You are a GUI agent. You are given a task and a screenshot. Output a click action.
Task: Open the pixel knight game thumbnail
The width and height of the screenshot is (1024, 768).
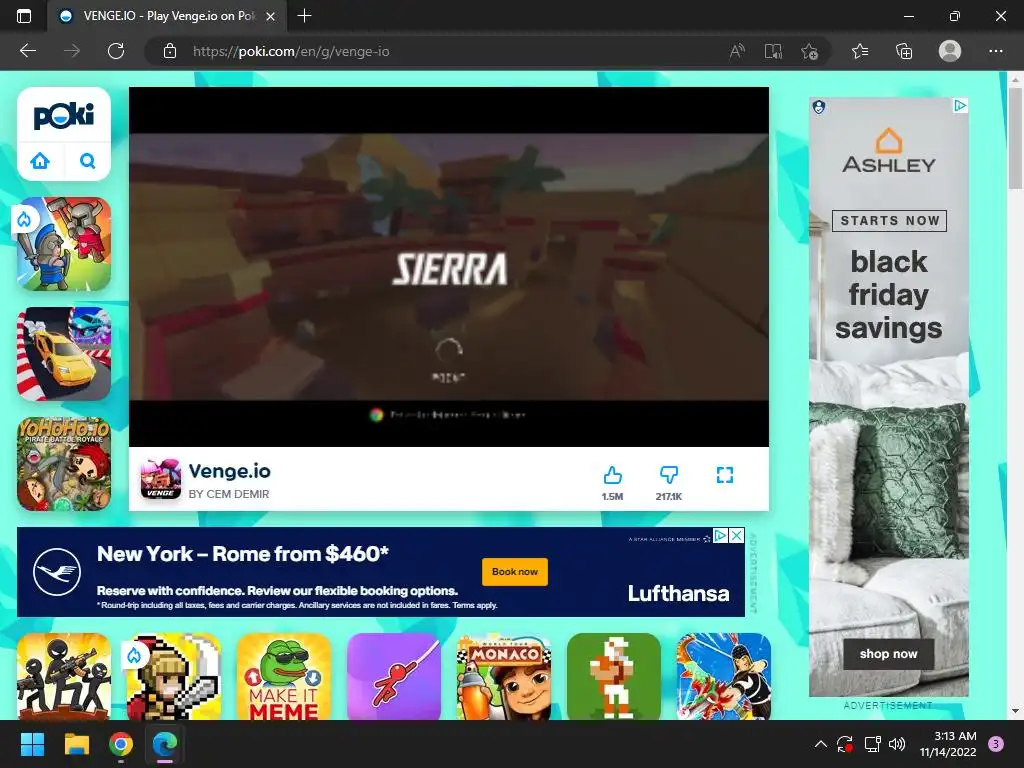174,677
